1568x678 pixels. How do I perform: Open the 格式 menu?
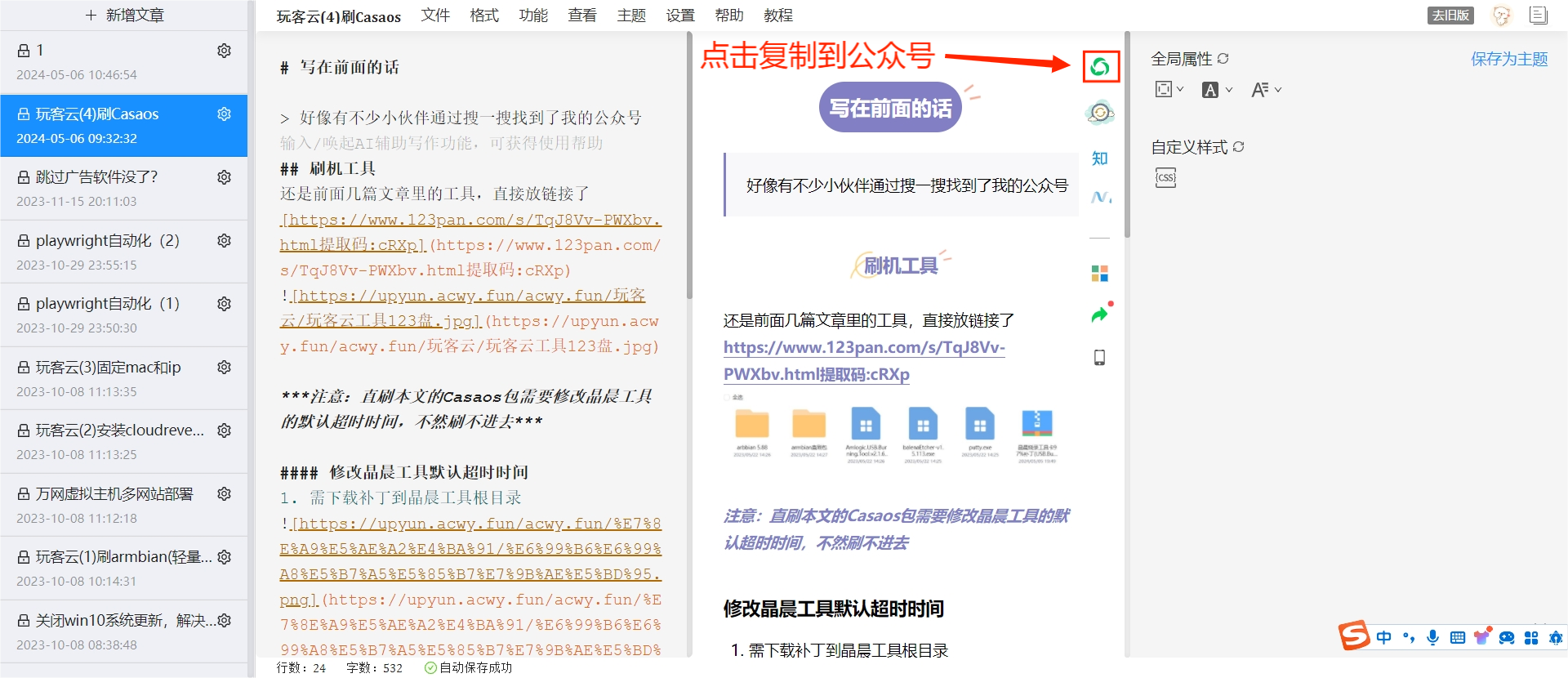pos(484,15)
